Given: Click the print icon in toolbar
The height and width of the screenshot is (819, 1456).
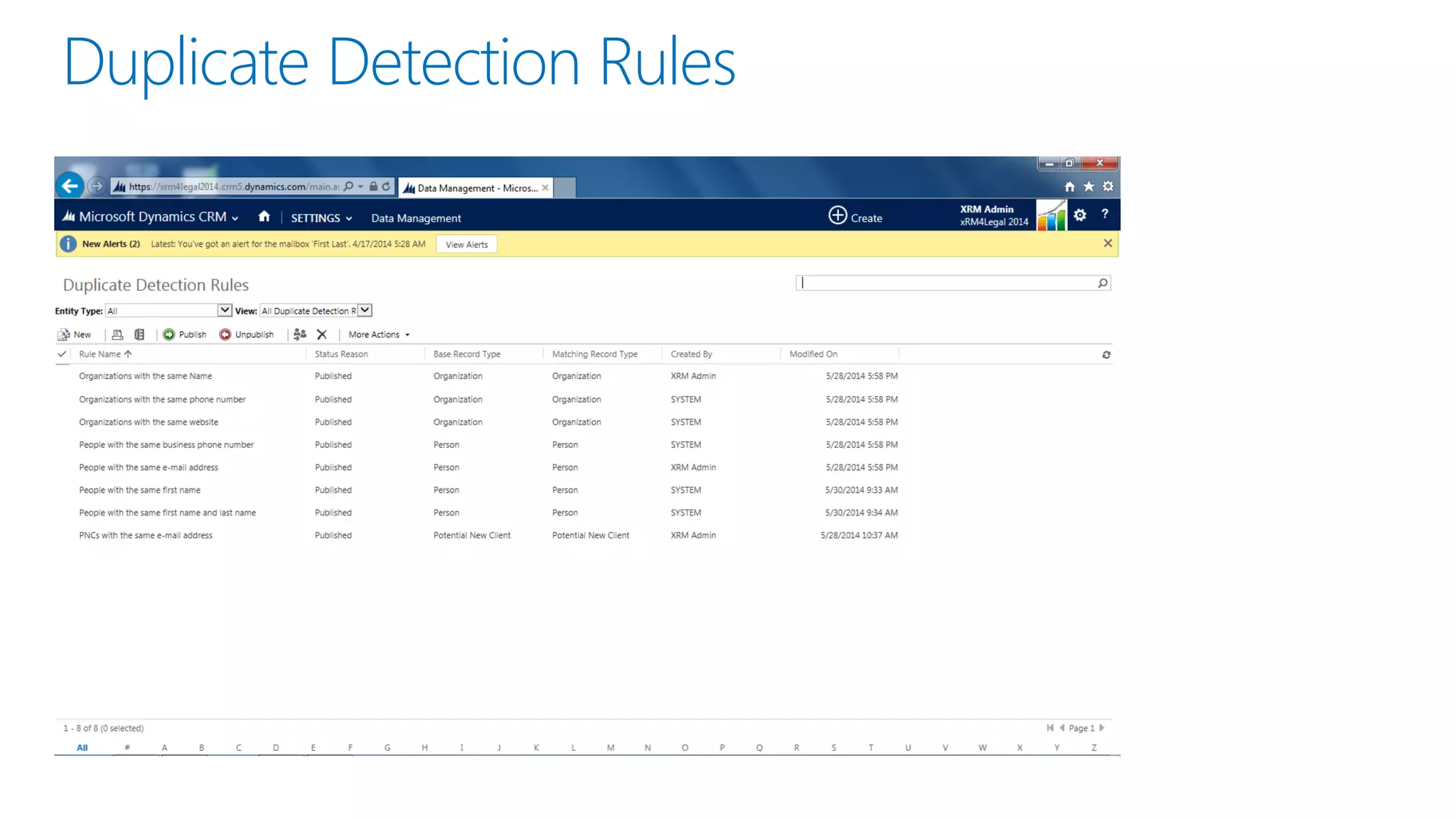Looking at the screenshot, I should click(118, 335).
